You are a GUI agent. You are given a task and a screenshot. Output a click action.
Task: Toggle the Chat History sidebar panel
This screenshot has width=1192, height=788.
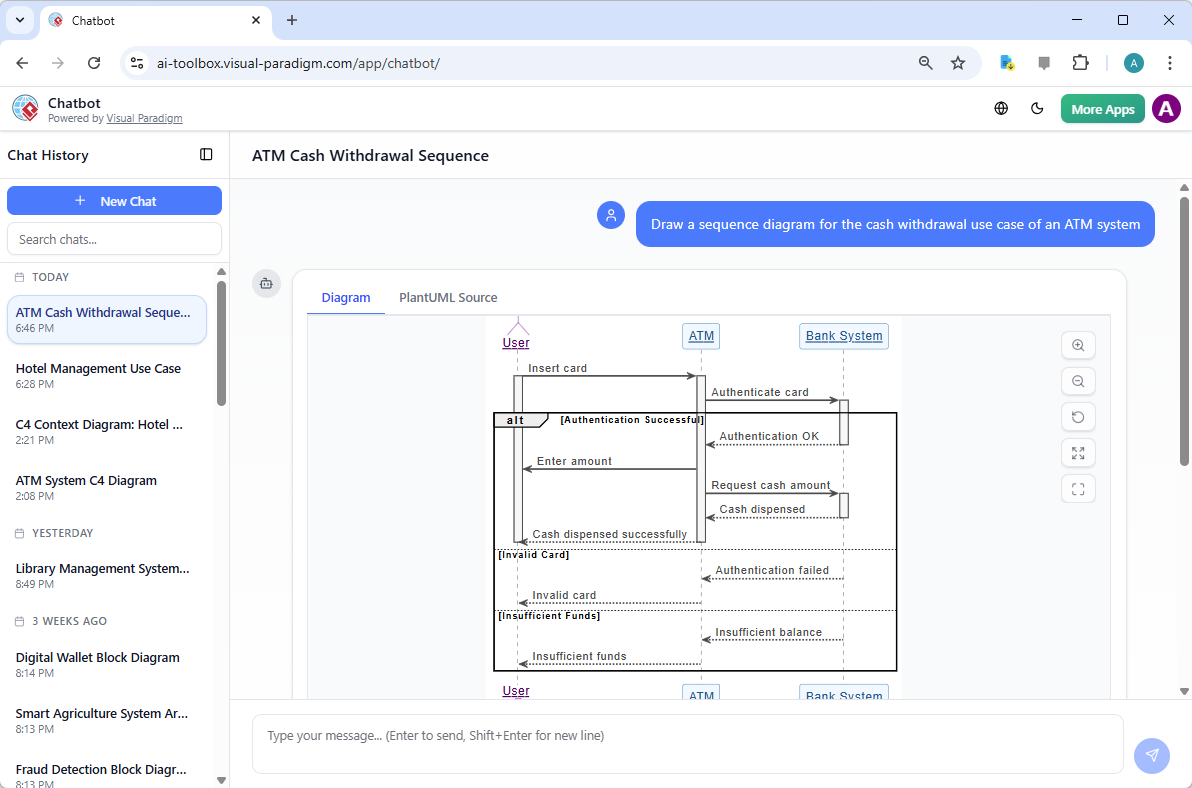(x=206, y=155)
